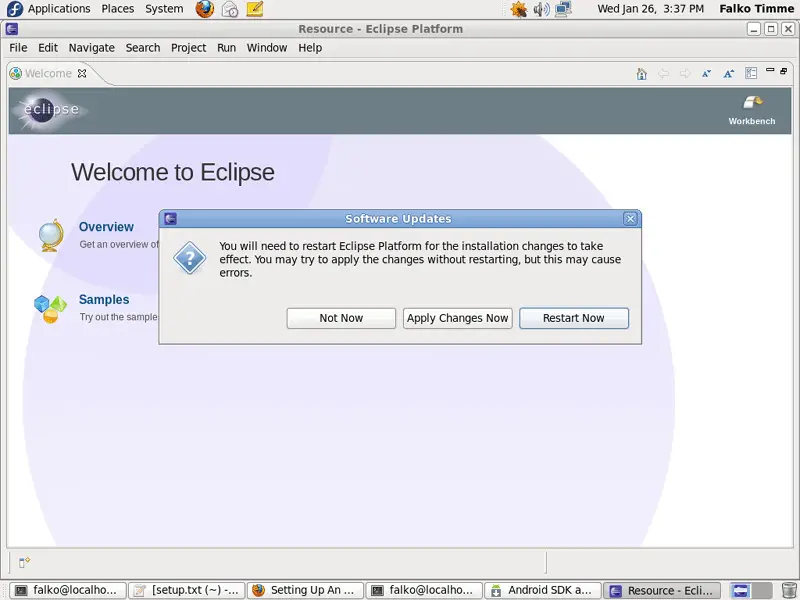The height and width of the screenshot is (600, 800).
Task: Restore the Welcome view panel size
Action: coord(784,71)
